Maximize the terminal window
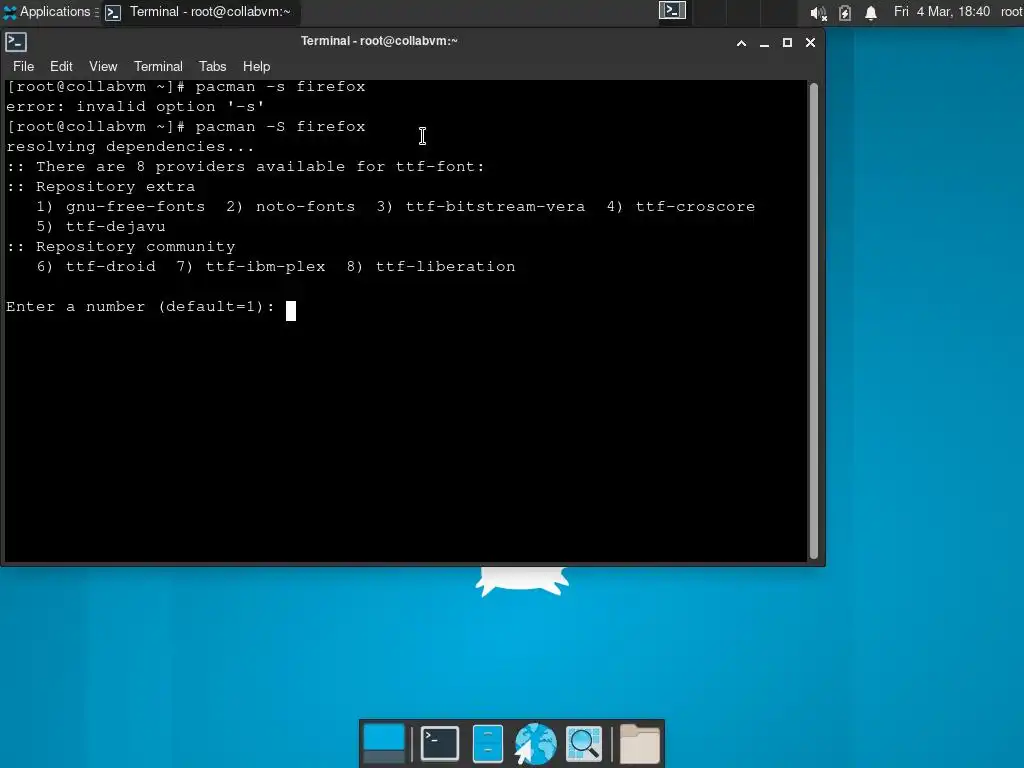The width and height of the screenshot is (1024, 768). (x=788, y=42)
